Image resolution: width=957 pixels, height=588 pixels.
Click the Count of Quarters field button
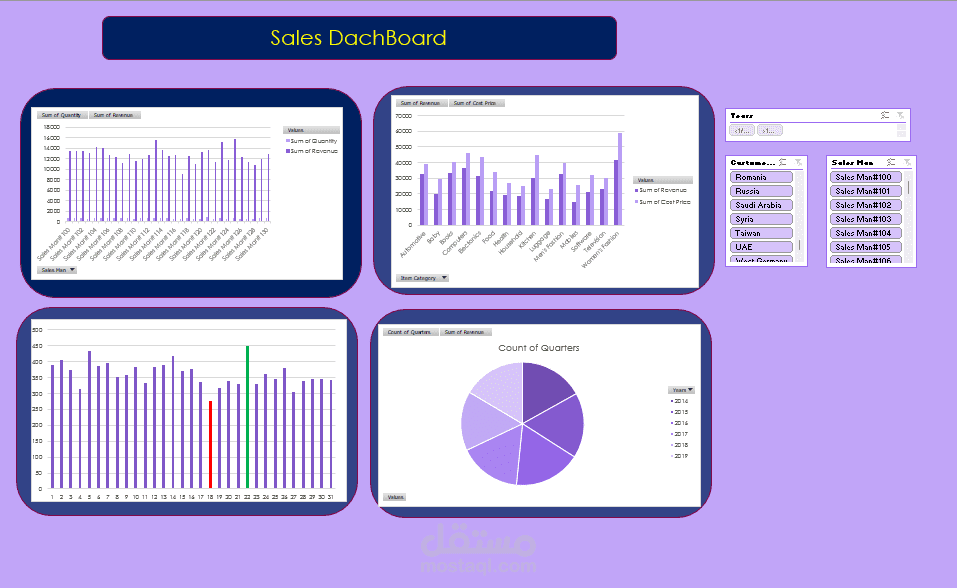point(409,332)
